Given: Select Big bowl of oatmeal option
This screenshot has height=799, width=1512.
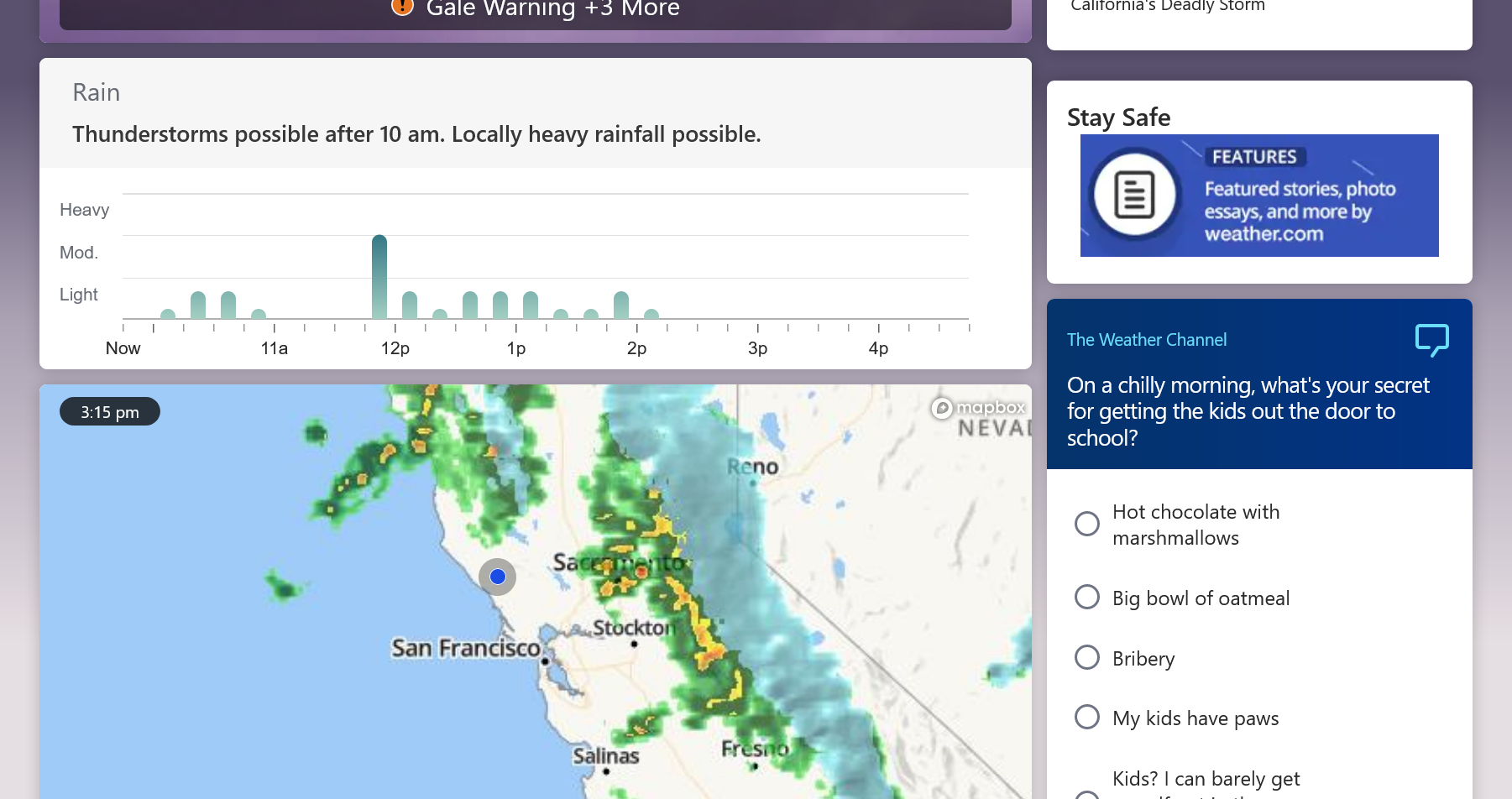Looking at the screenshot, I should 1087,598.
